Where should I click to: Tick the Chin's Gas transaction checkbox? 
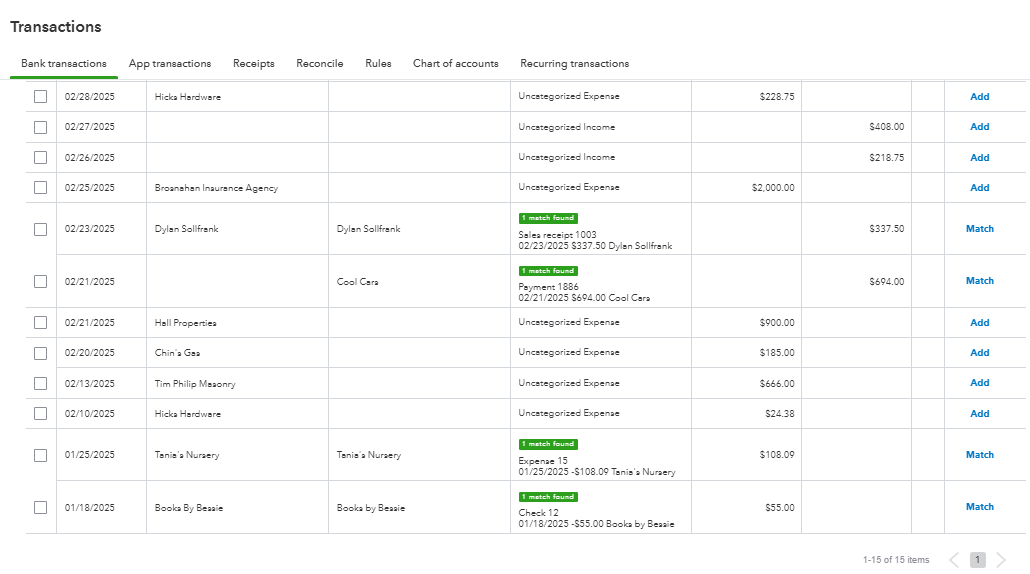click(40, 353)
